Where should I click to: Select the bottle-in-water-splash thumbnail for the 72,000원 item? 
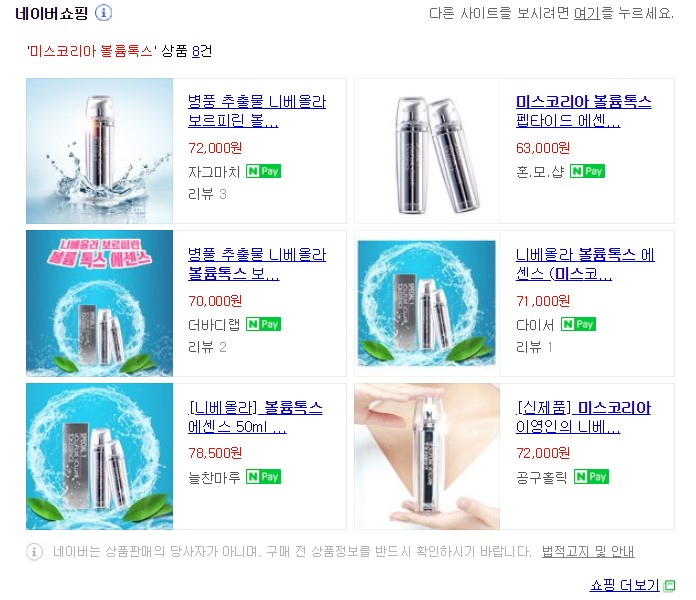tap(99, 151)
